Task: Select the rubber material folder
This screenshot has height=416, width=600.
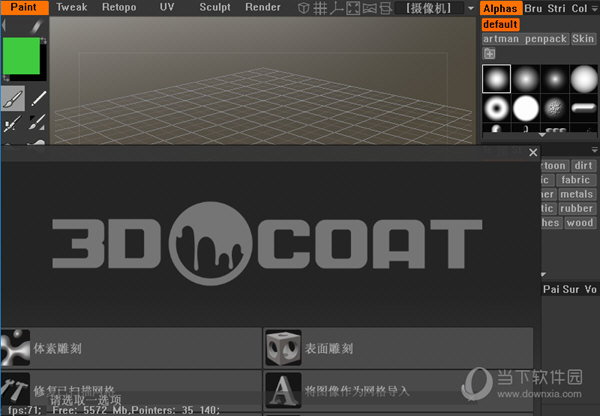Action: tap(576, 209)
